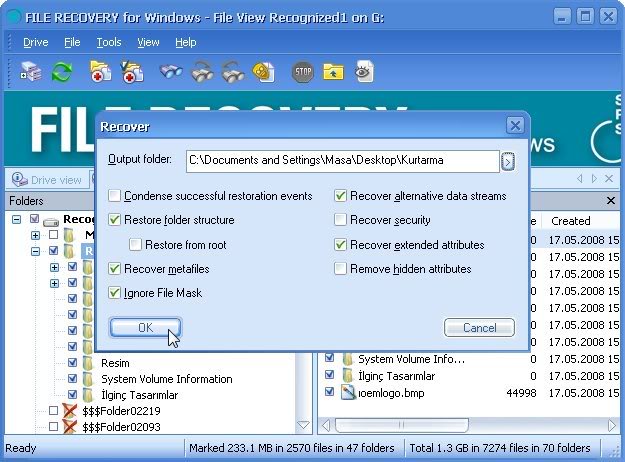625x462 pixels.
Task: Click the green refresh arrows icon
Action: [62, 72]
